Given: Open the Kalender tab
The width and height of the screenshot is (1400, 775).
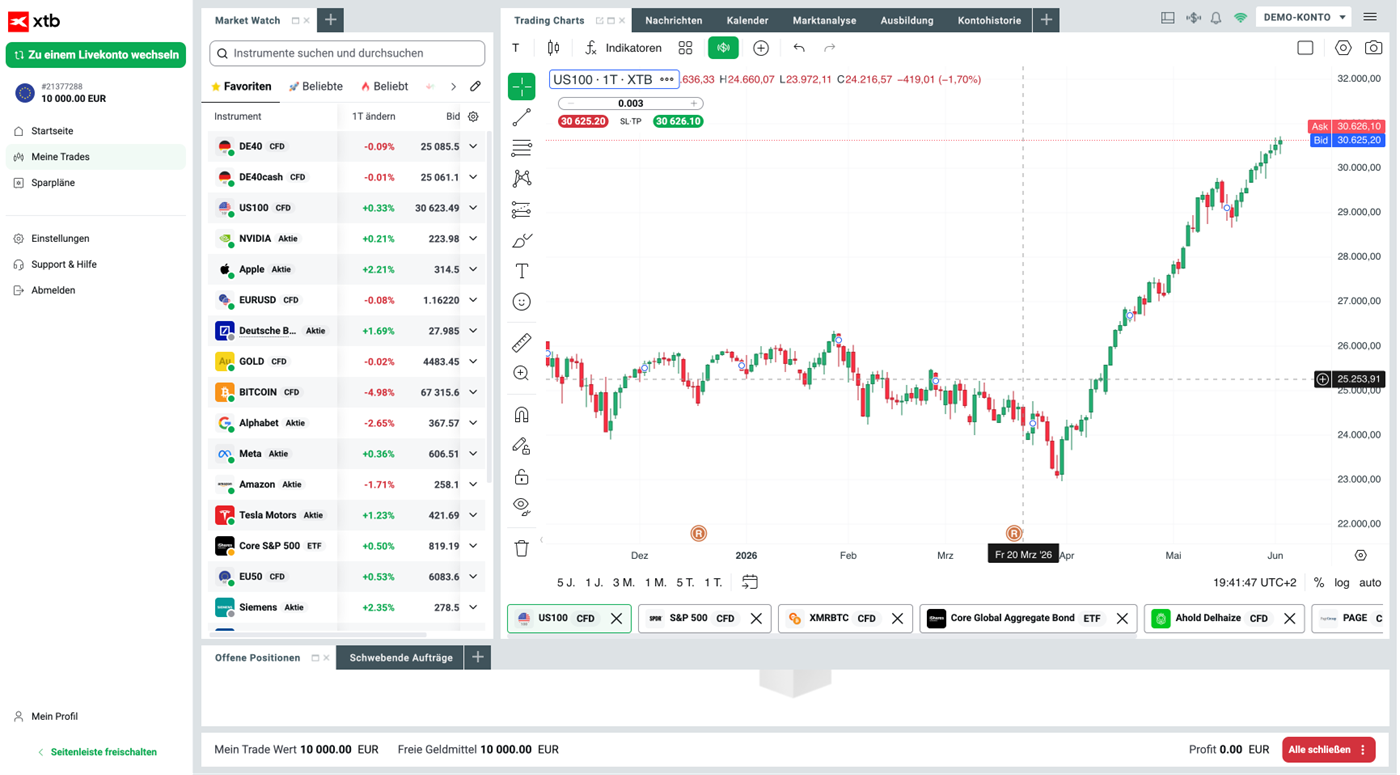Looking at the screenshot, I should tap(747, 20).
